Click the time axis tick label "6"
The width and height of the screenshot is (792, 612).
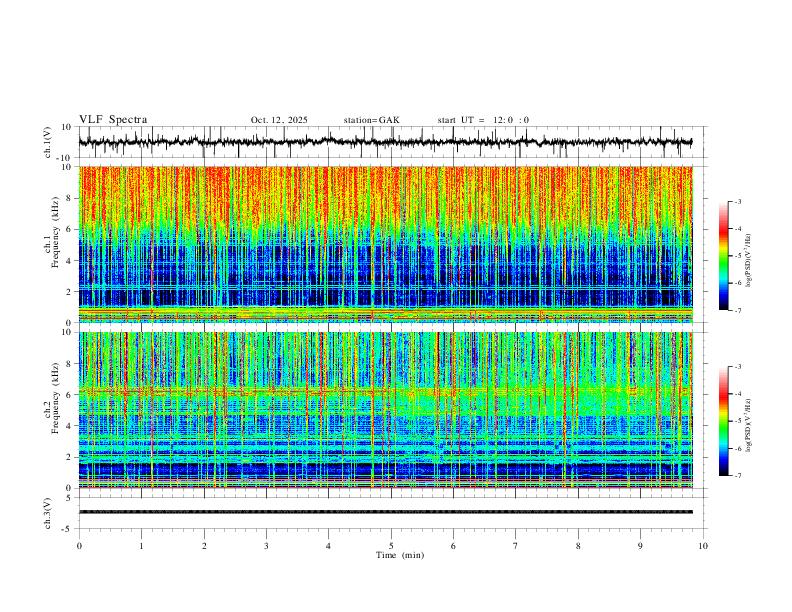453,546
